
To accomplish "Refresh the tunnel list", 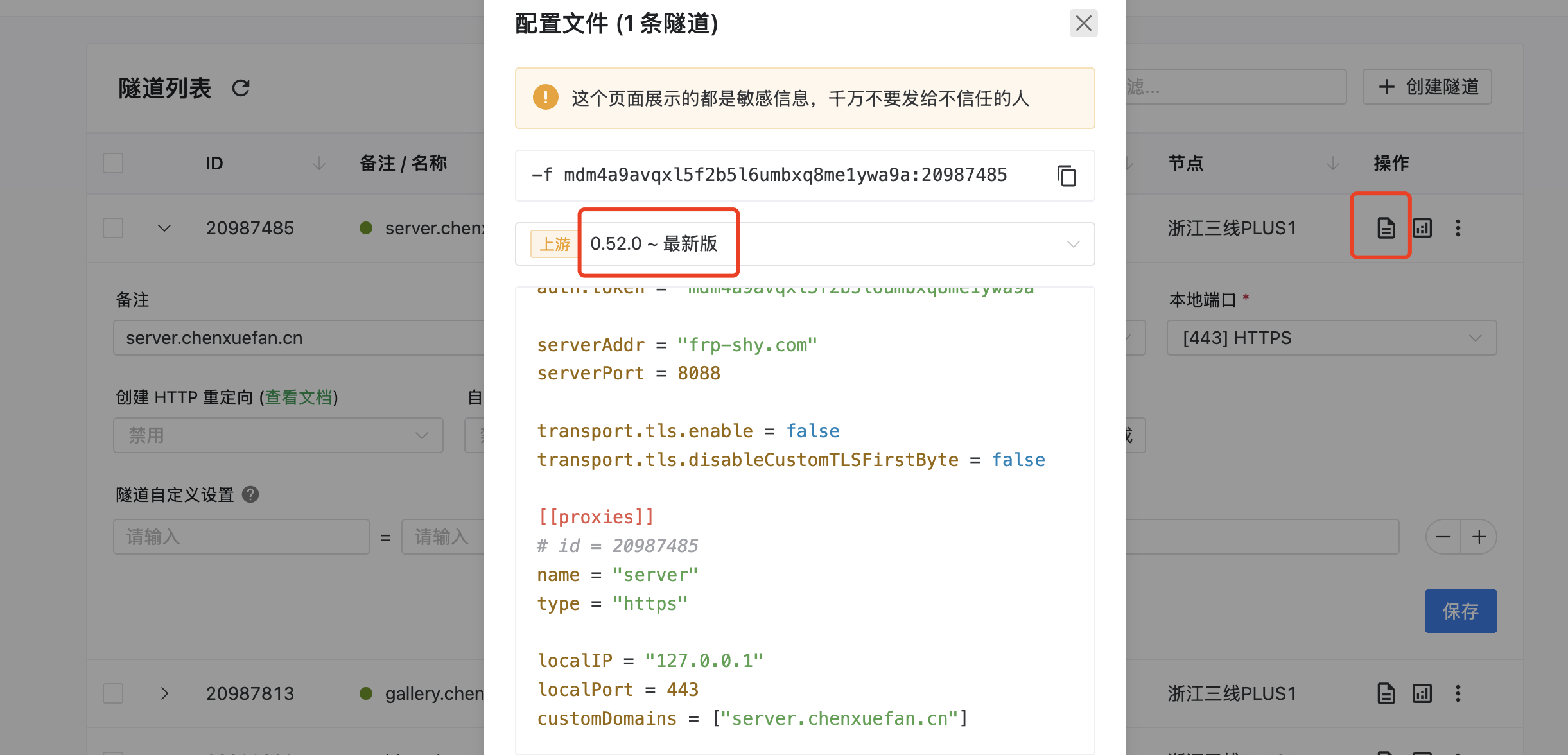I will pyautogui.click(x=241, y=88).
